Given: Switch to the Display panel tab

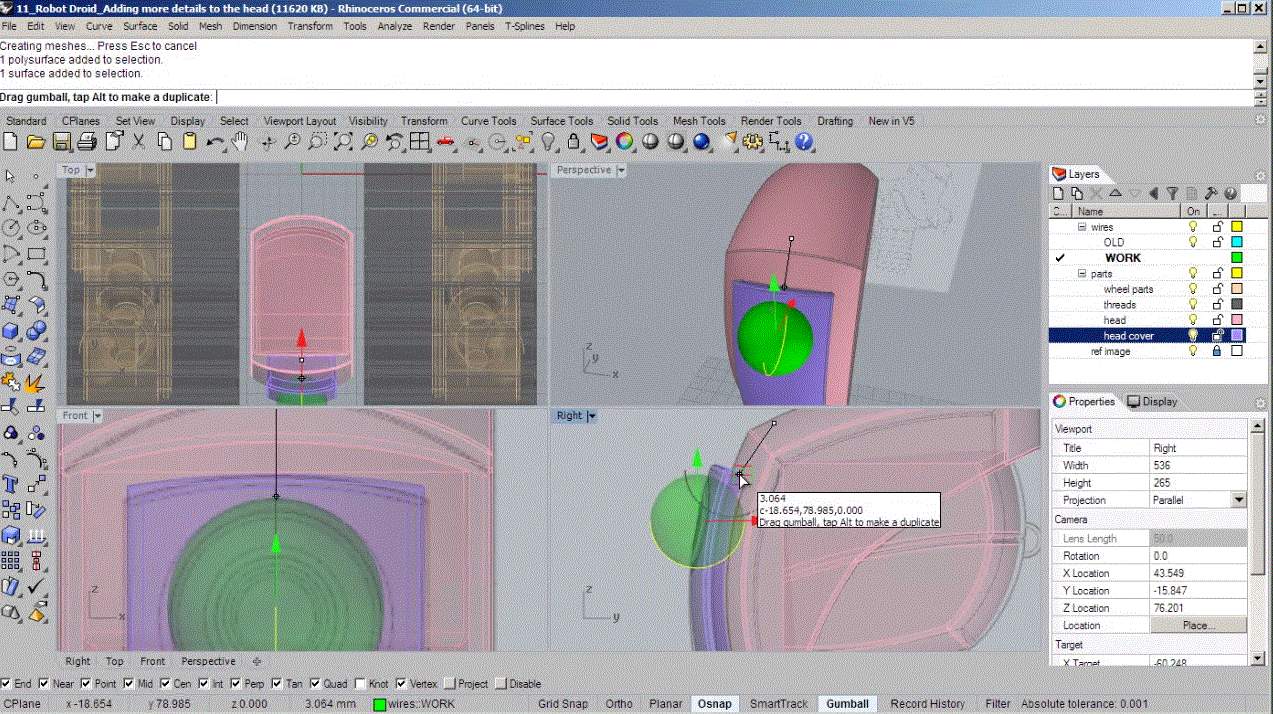Looking at the screenshot, I should point(1152,401).
